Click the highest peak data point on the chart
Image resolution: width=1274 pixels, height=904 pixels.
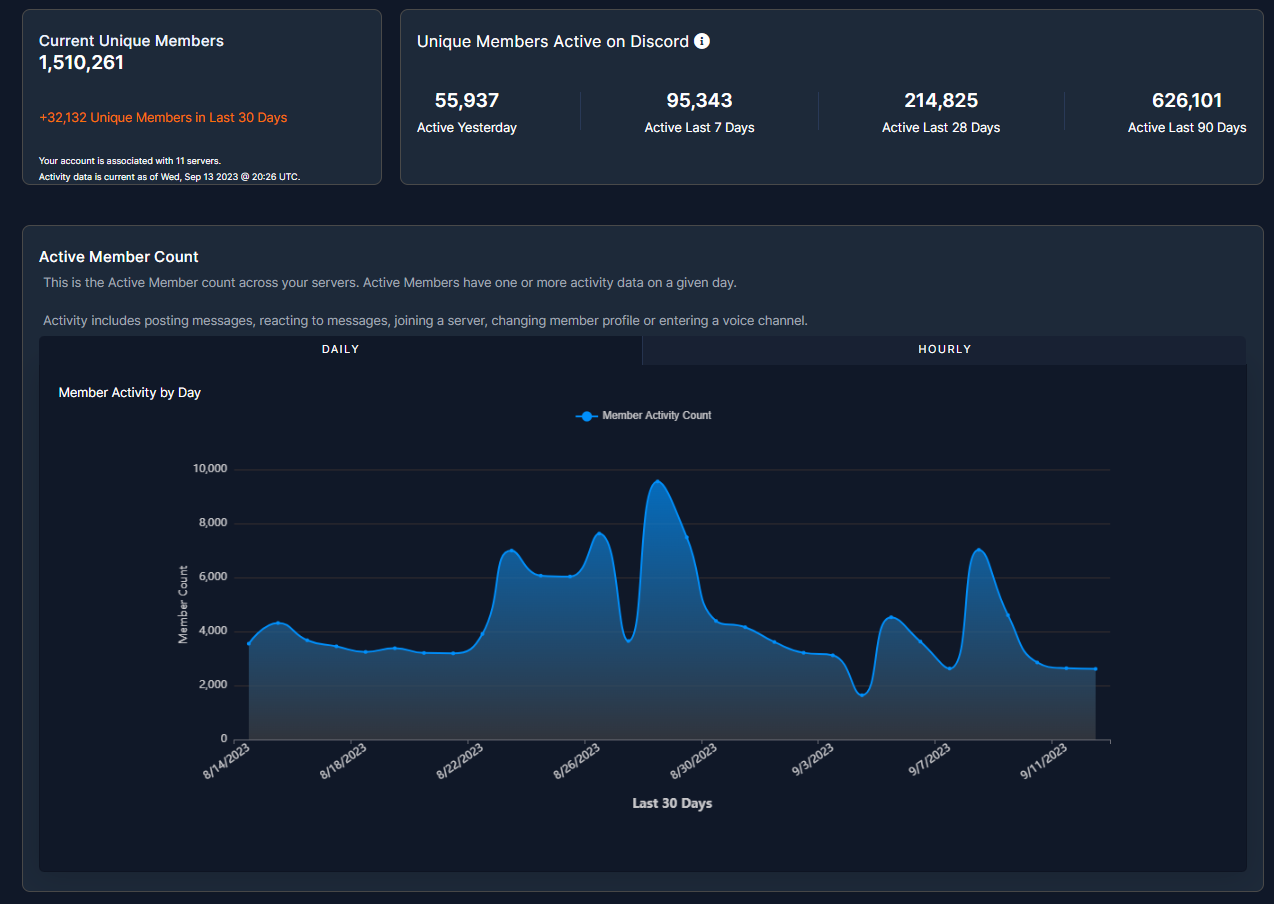click(x=657, y=481)
